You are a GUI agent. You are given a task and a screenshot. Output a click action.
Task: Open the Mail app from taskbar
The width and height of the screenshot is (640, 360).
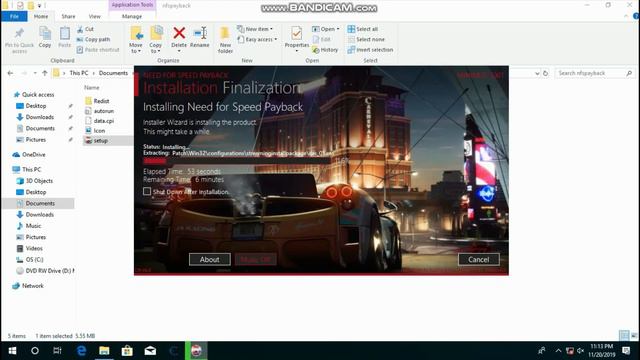(150, 351)
